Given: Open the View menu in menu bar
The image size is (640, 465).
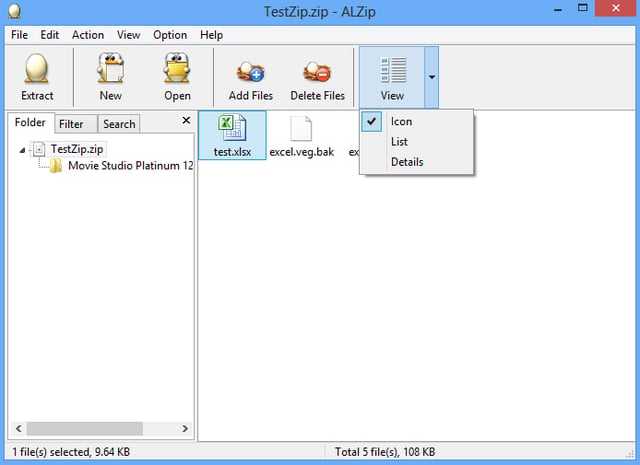Looking at the screenshot, I should tap(129, 35).
